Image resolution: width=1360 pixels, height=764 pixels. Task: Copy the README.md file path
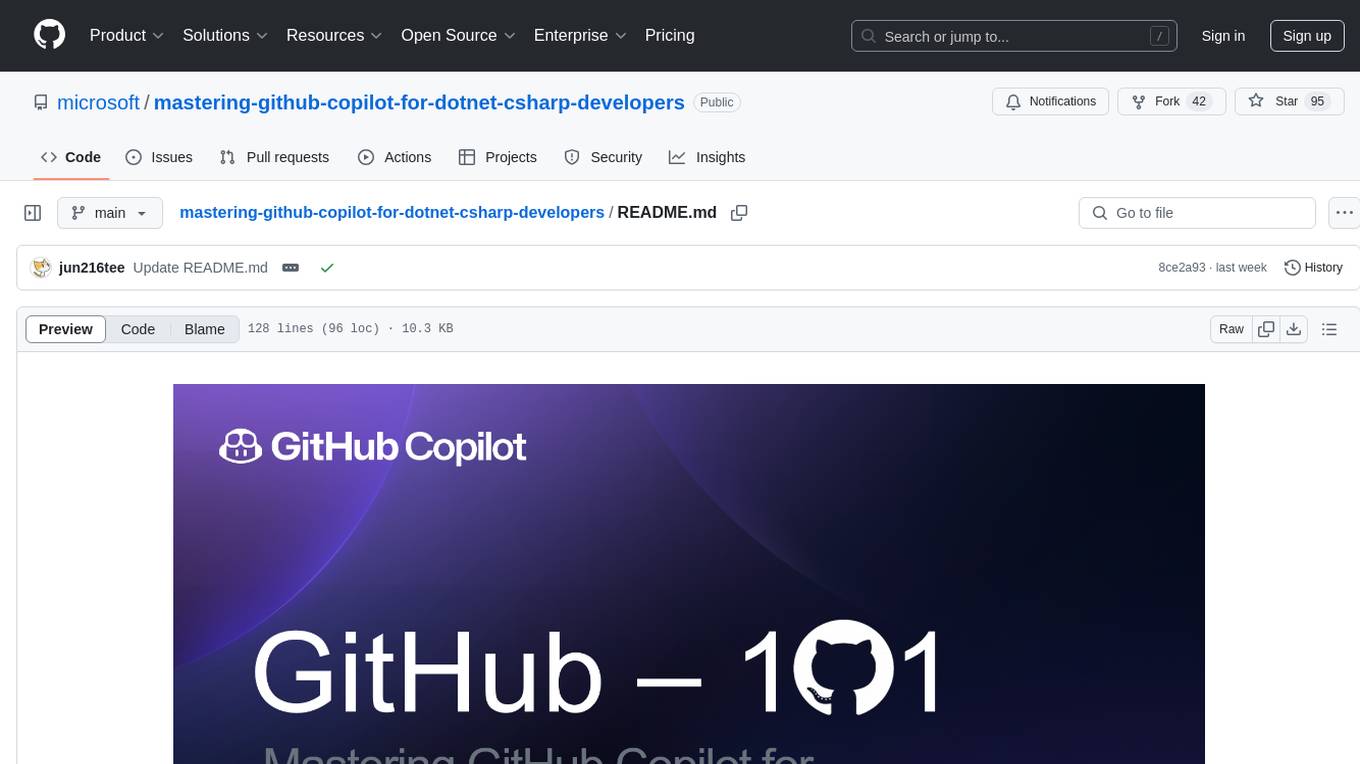(x=739, y=212)
